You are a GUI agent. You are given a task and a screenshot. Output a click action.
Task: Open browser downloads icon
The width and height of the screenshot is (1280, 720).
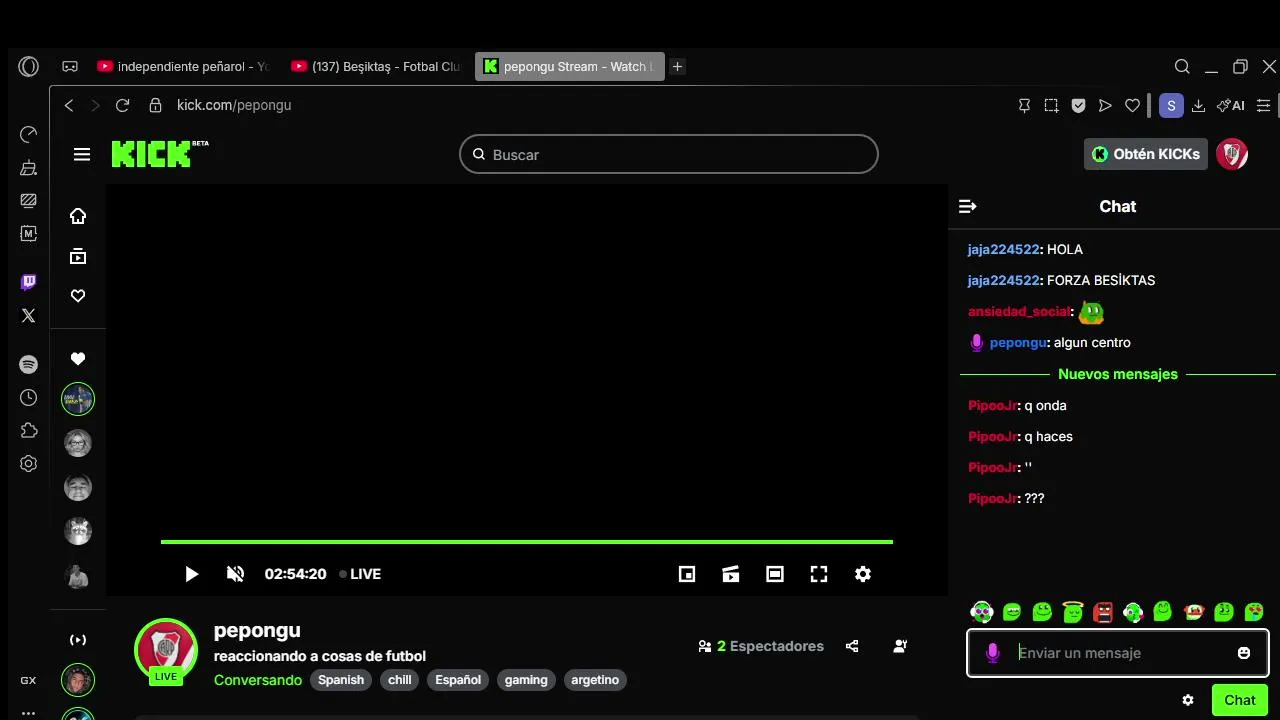[1198, 105]
